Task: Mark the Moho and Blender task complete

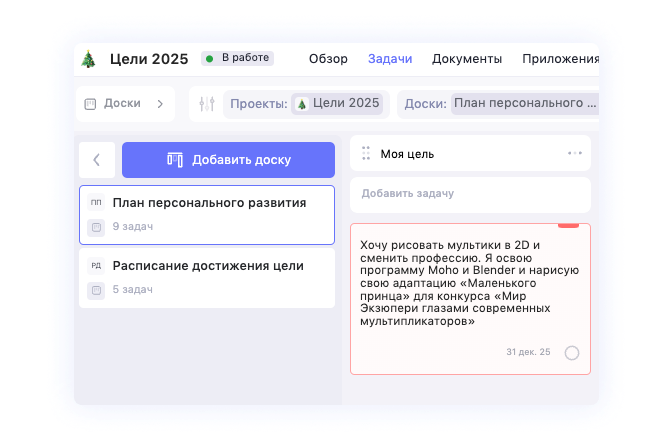Action: [572, 353]
